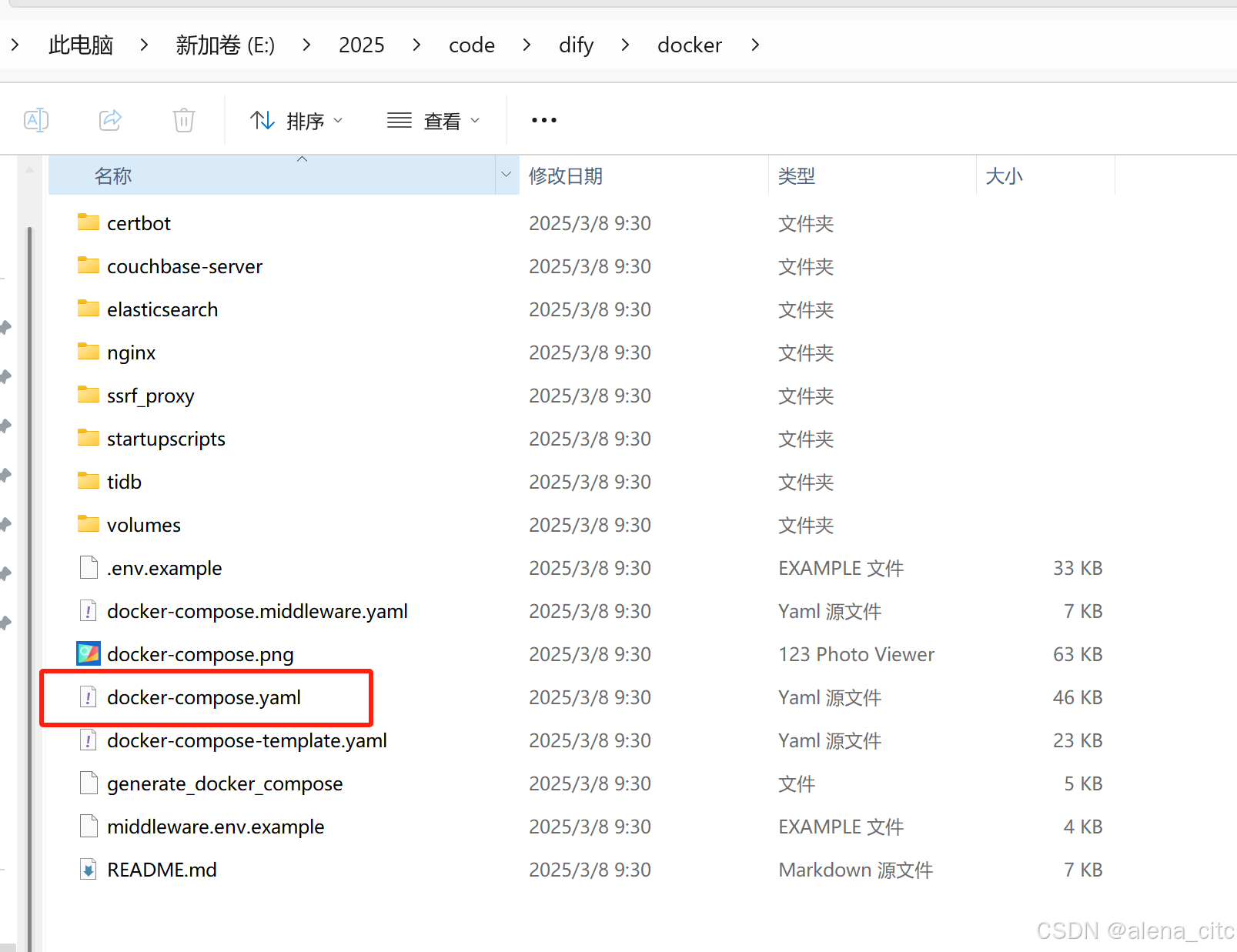1237x952 pixels.
Task: Click the docker-compose-template.yaml file icon
Action: click(89, 740)
